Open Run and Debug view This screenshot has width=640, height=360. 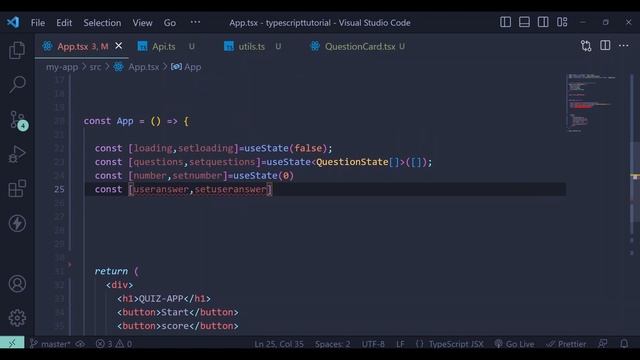click(17, 154)
